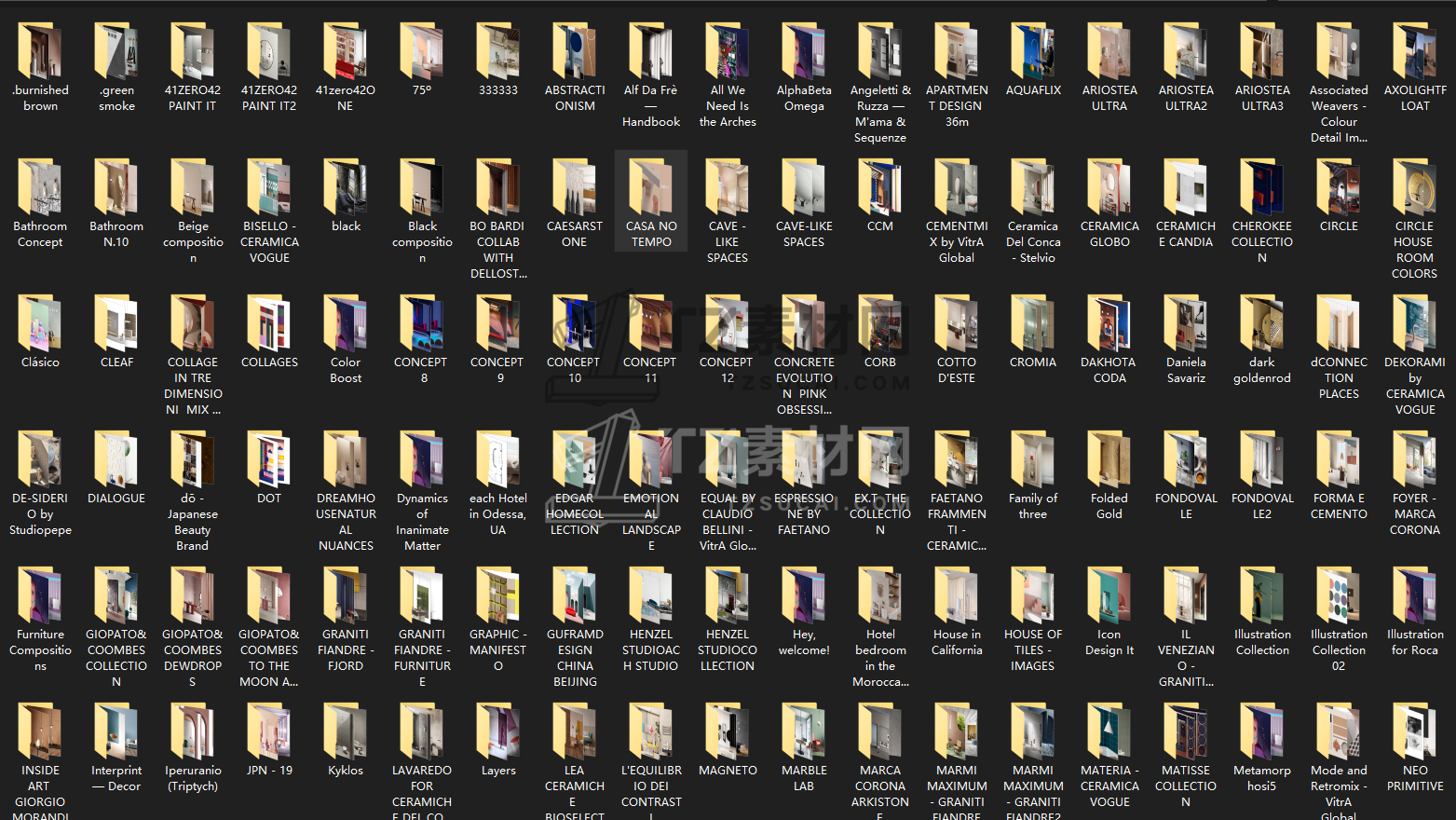Screen dimensions: 1456x820
Task: Select the Clásico folder icon
Action: [x=40, y=323]
